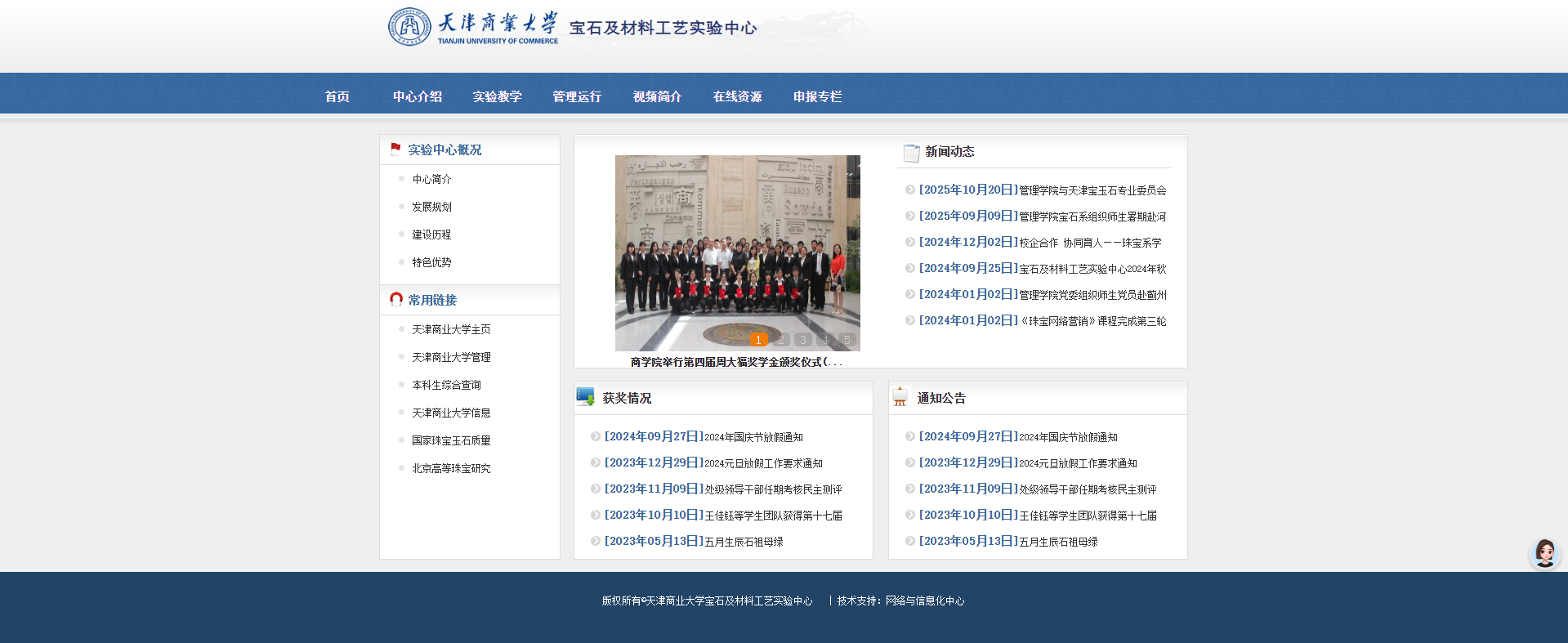Visit the 天津商业大学主页 link
Image resolution: width=1568 pixels, height=643 pixels.
tap(451, 329)
